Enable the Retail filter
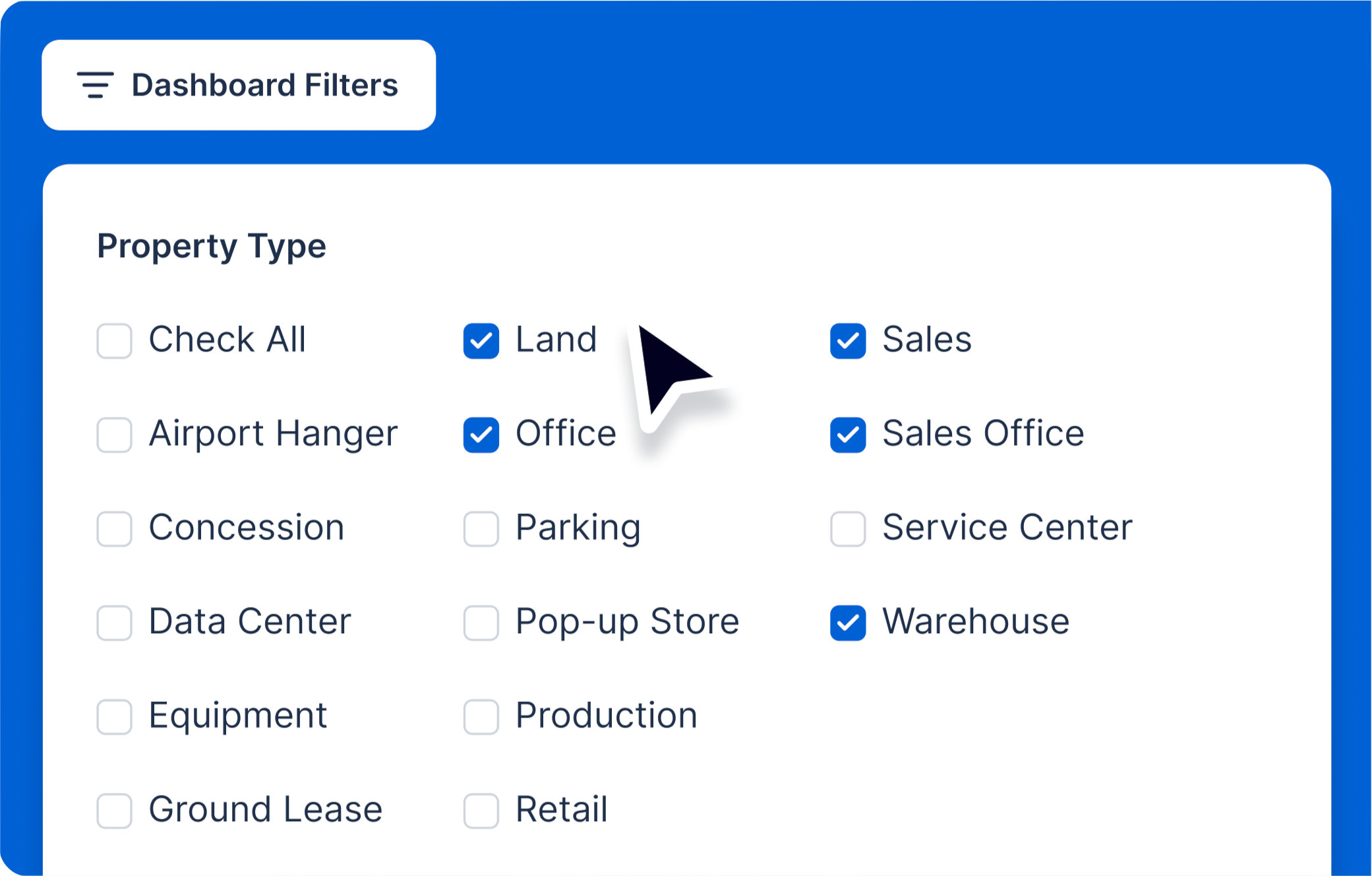 [x=481, y=811]
